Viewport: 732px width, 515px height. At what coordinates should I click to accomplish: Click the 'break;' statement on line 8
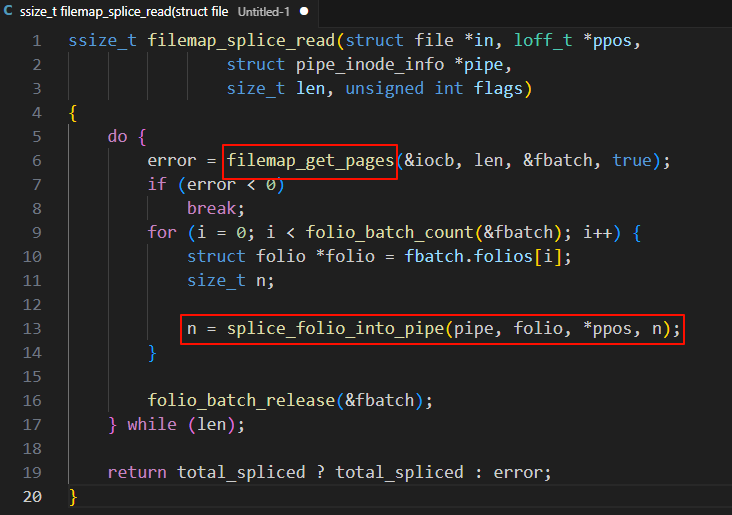point(216,209)
